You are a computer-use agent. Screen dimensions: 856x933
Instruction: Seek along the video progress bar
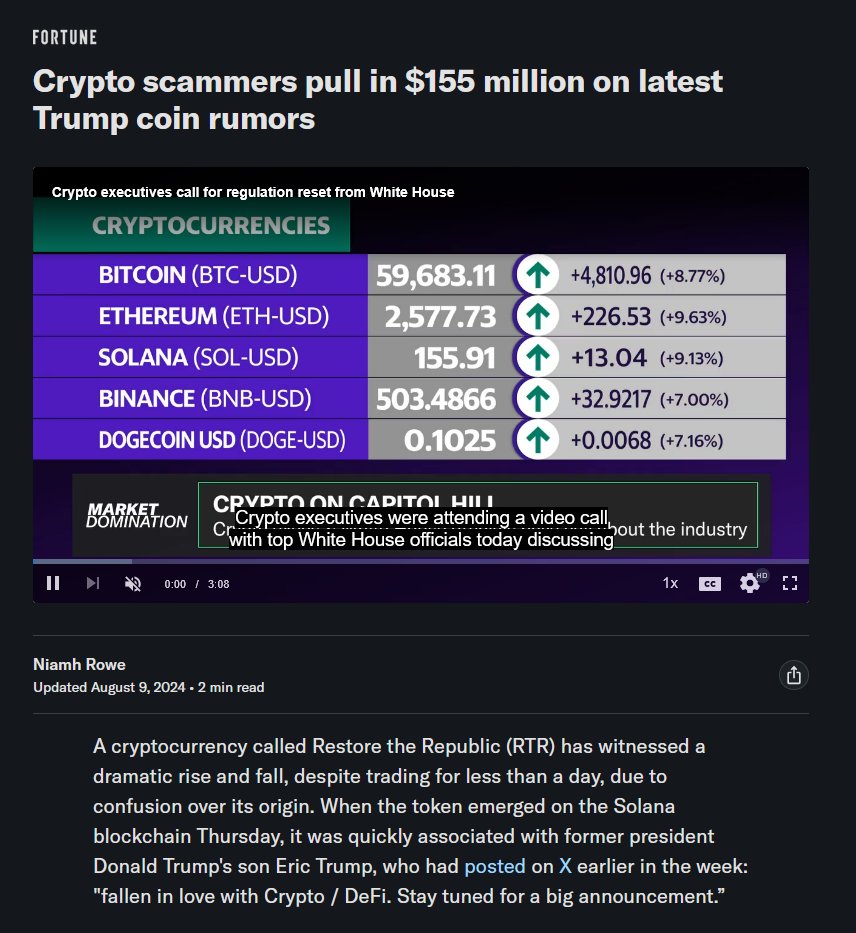tap(421, 561)
